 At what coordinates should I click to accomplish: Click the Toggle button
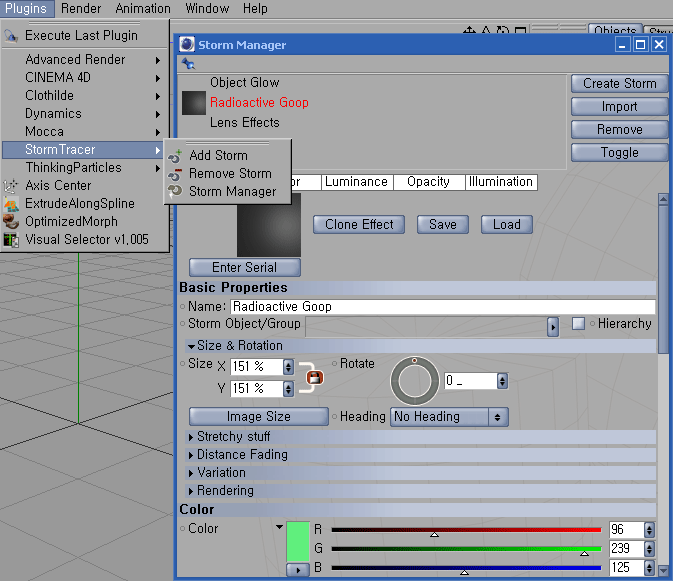click(619, 153)
